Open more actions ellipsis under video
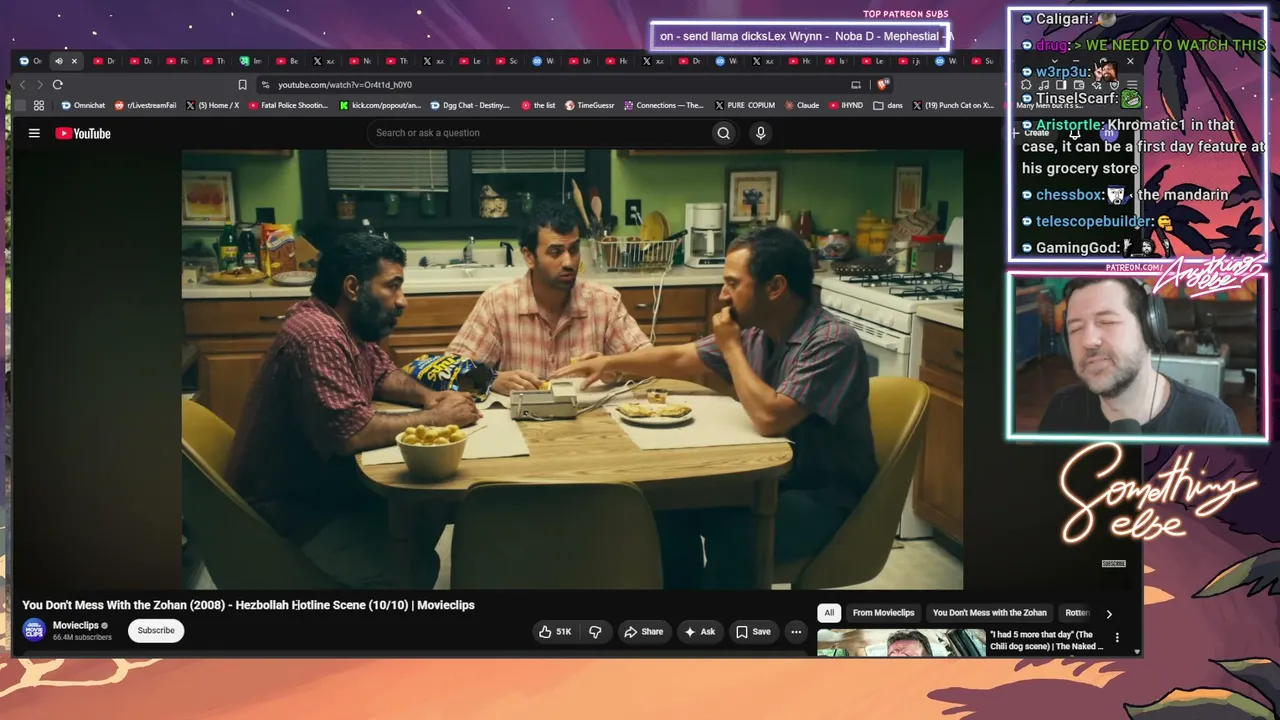1280x720 pixels. pyautogui.click(x=796, y=632)
